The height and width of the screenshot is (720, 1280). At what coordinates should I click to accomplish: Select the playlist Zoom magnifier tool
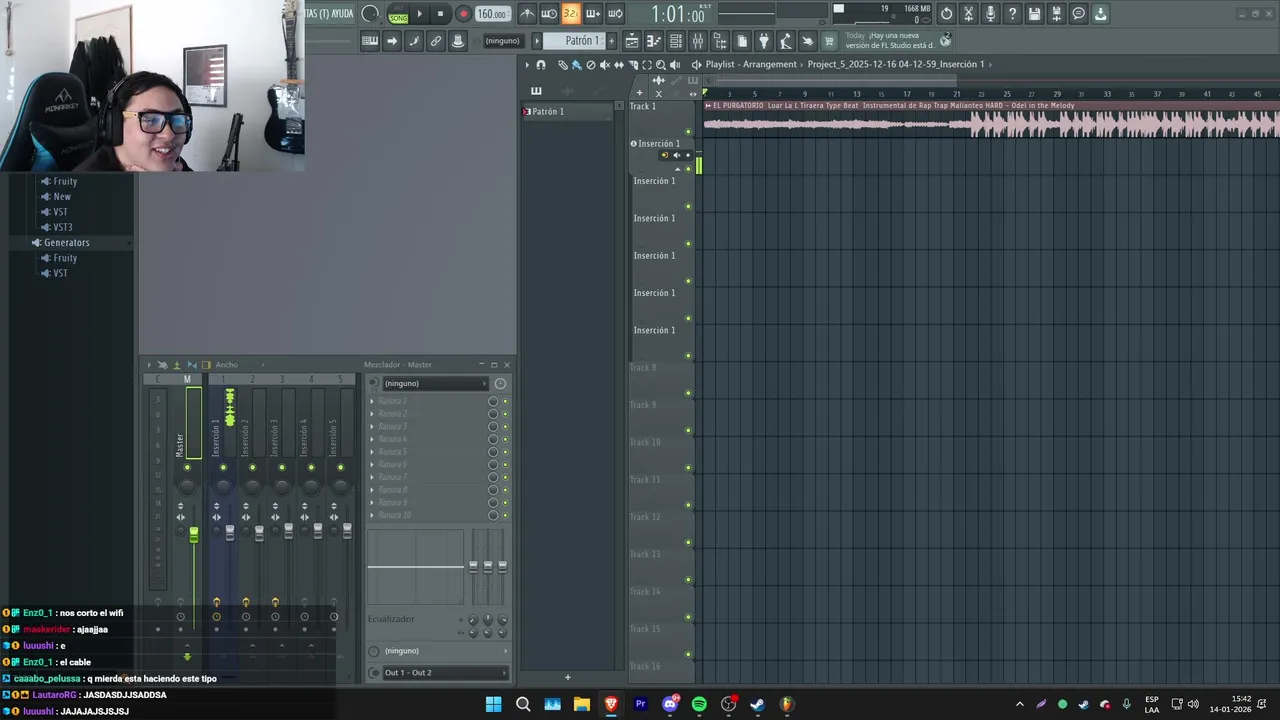(660, 65)
